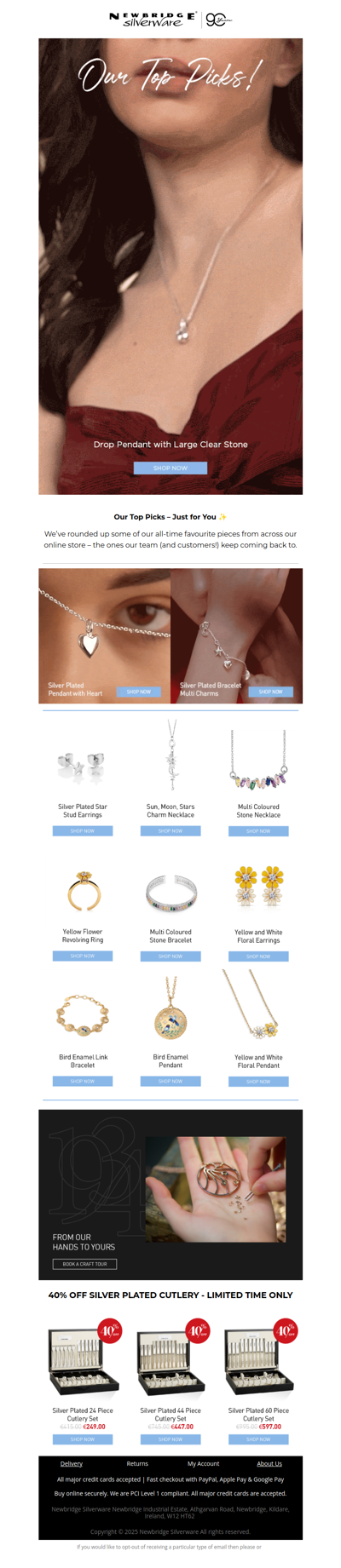341x1568 pixels.
Task: Click the Book a Craft Tour button
Action: click(x=84, y=1264)
